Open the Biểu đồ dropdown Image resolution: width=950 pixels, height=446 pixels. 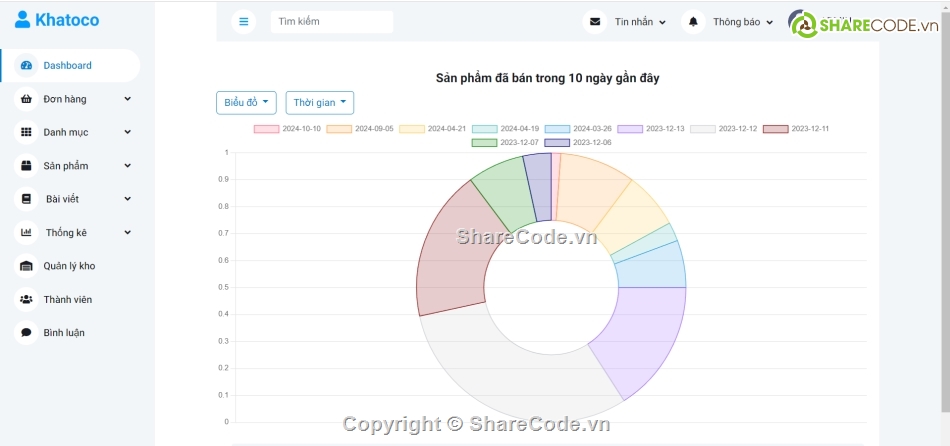(247, 102)
